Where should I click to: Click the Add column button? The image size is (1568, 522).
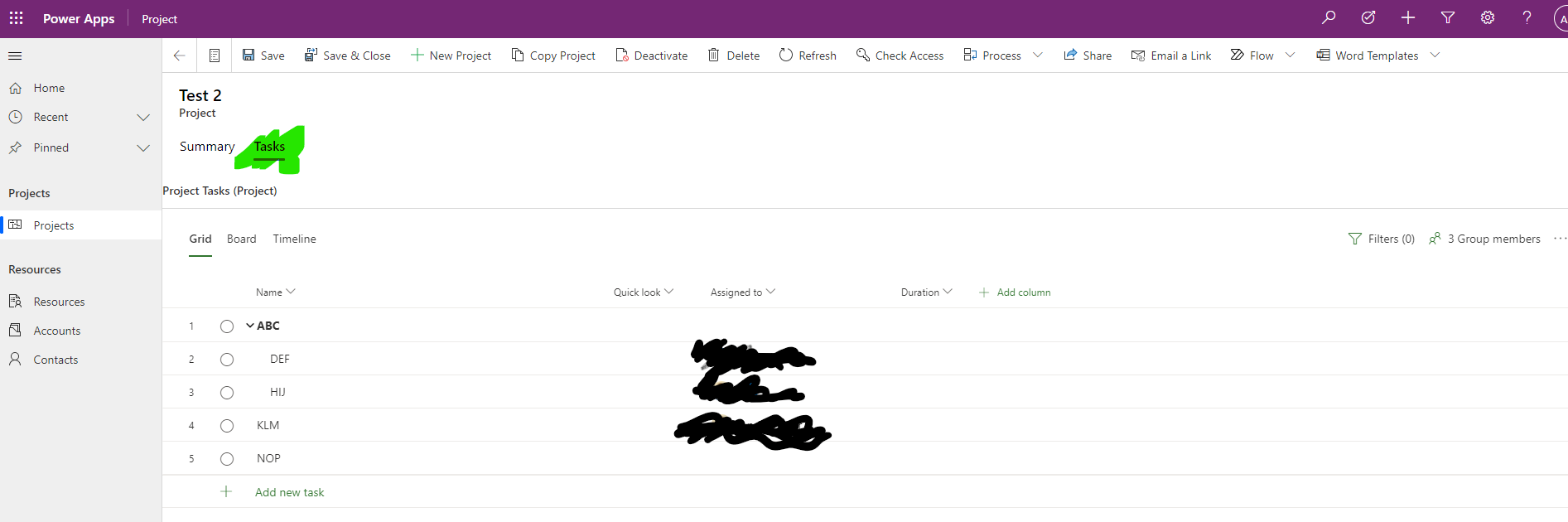pos(1015,292)
